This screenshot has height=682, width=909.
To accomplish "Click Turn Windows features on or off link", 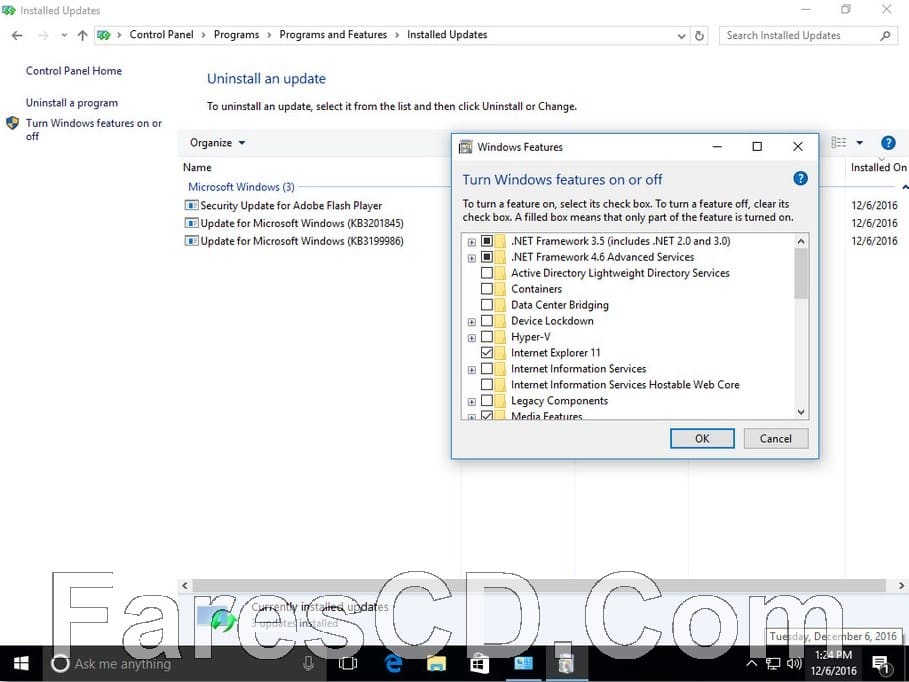I will point(94,129).
